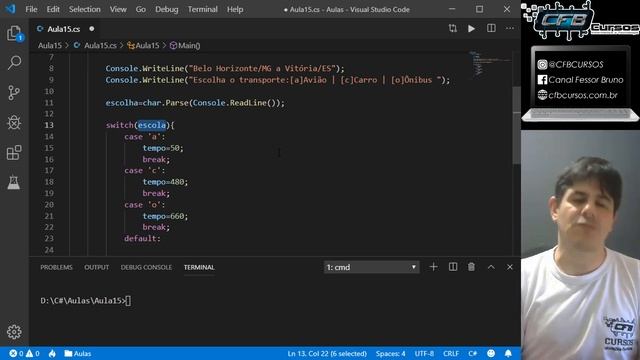Image resolution: width=640 pixels, height=360 pixels.
Task: Select the Aula15.cs editor tab
Action: 64,29
